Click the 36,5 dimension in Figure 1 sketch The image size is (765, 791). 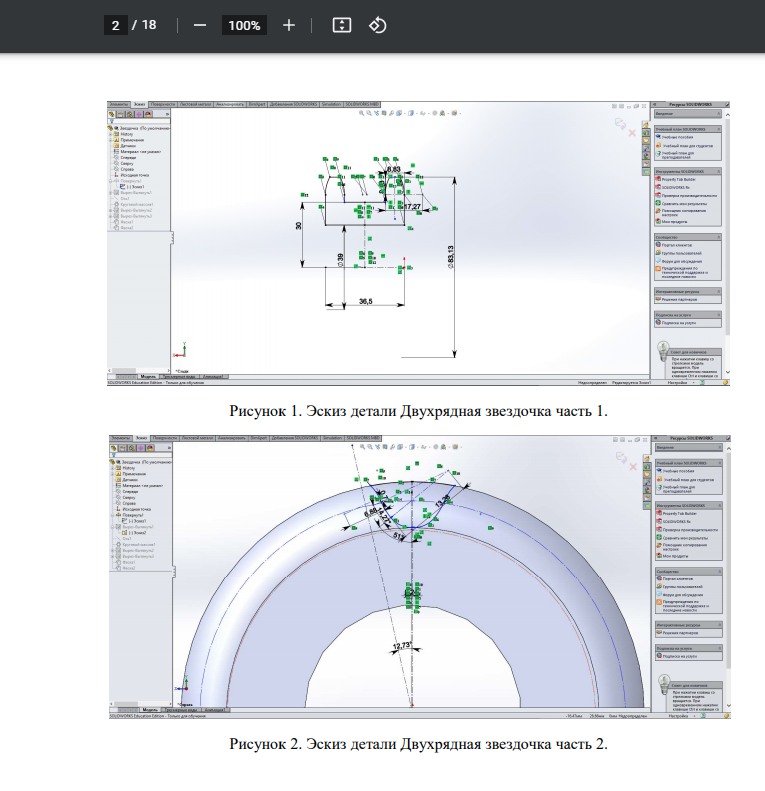[365, 301]
